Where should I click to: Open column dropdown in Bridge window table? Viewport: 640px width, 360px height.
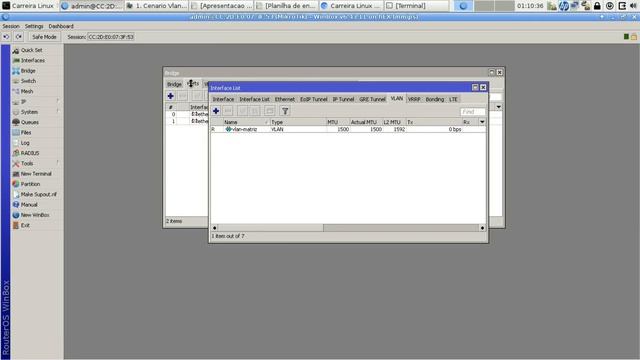point(498,107)
